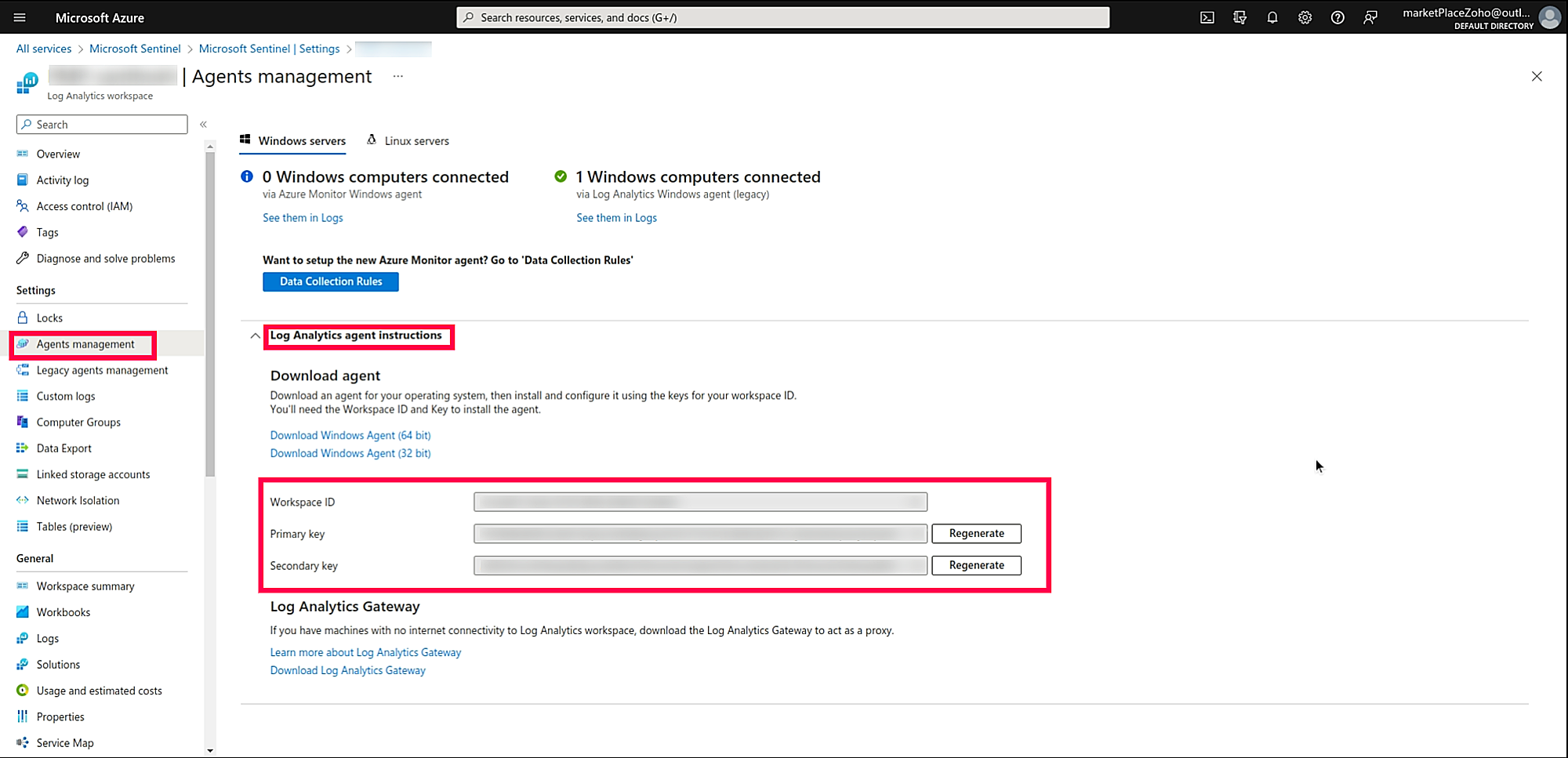
Task: Click the Legacy agents management icon
Action: [x=23, y=370]
